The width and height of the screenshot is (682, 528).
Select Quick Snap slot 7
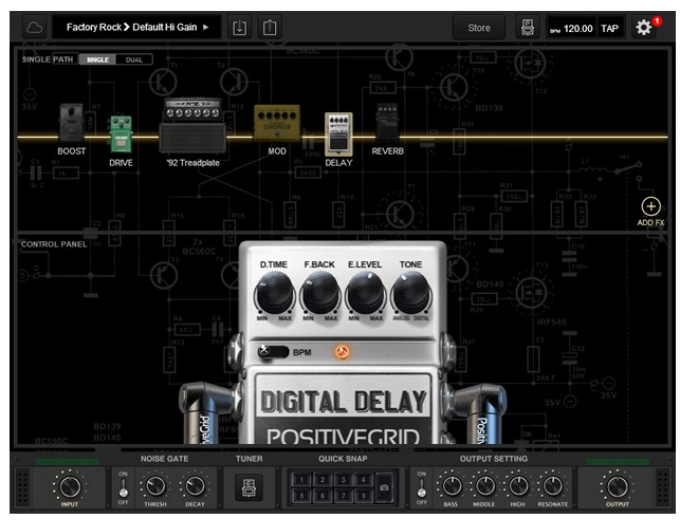point(343,495)
